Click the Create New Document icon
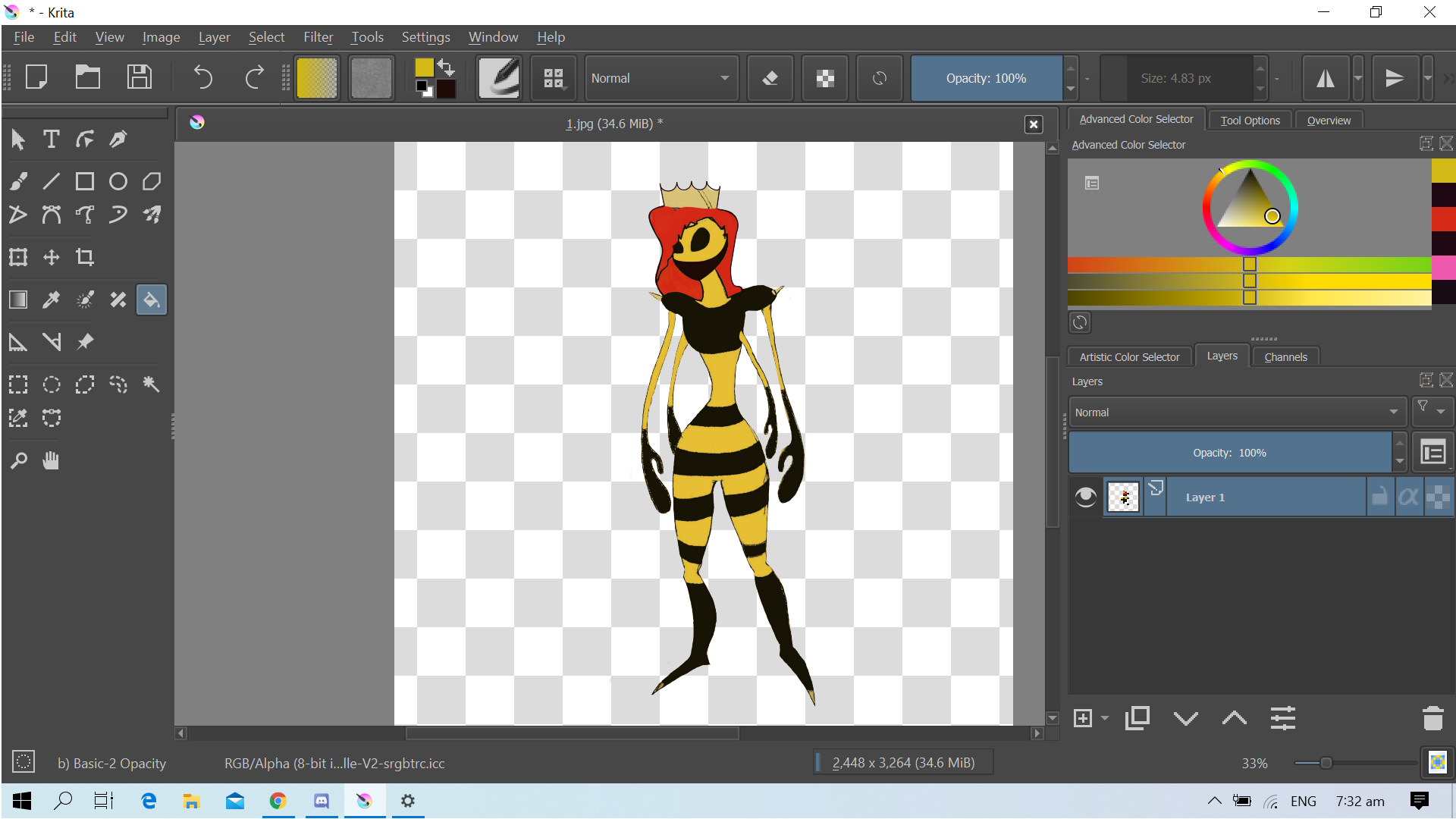The image size is (1456, 819). [x=36, y=77]
